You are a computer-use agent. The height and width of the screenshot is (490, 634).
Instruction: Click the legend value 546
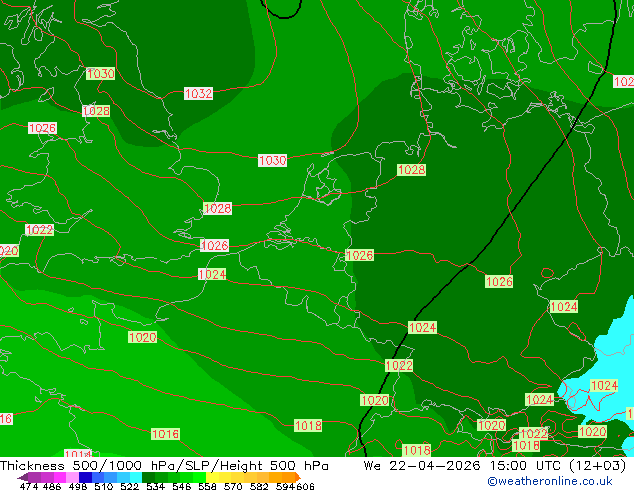coord(182,486)
